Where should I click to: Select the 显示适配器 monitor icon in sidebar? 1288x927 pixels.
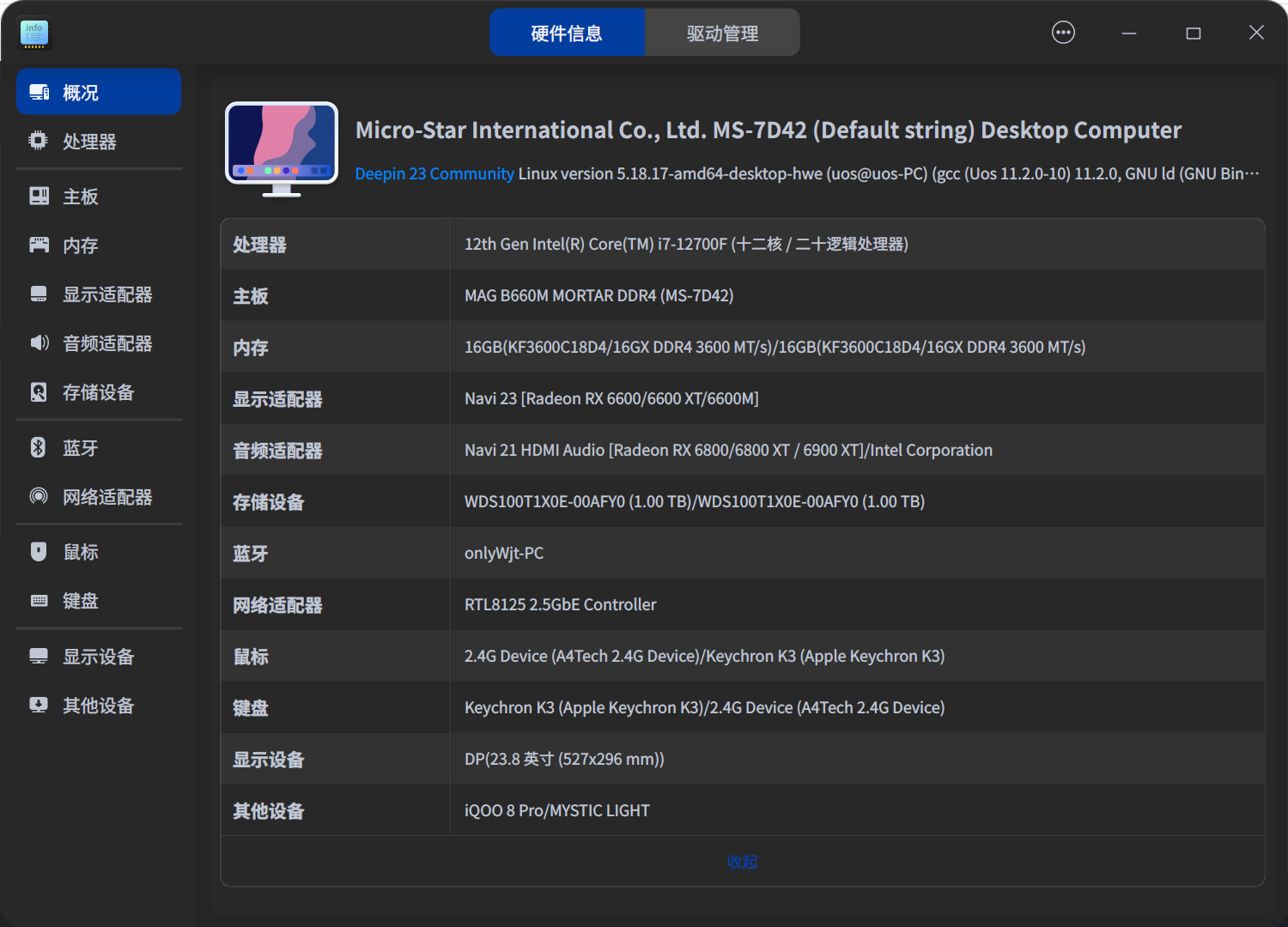(39, 294)
